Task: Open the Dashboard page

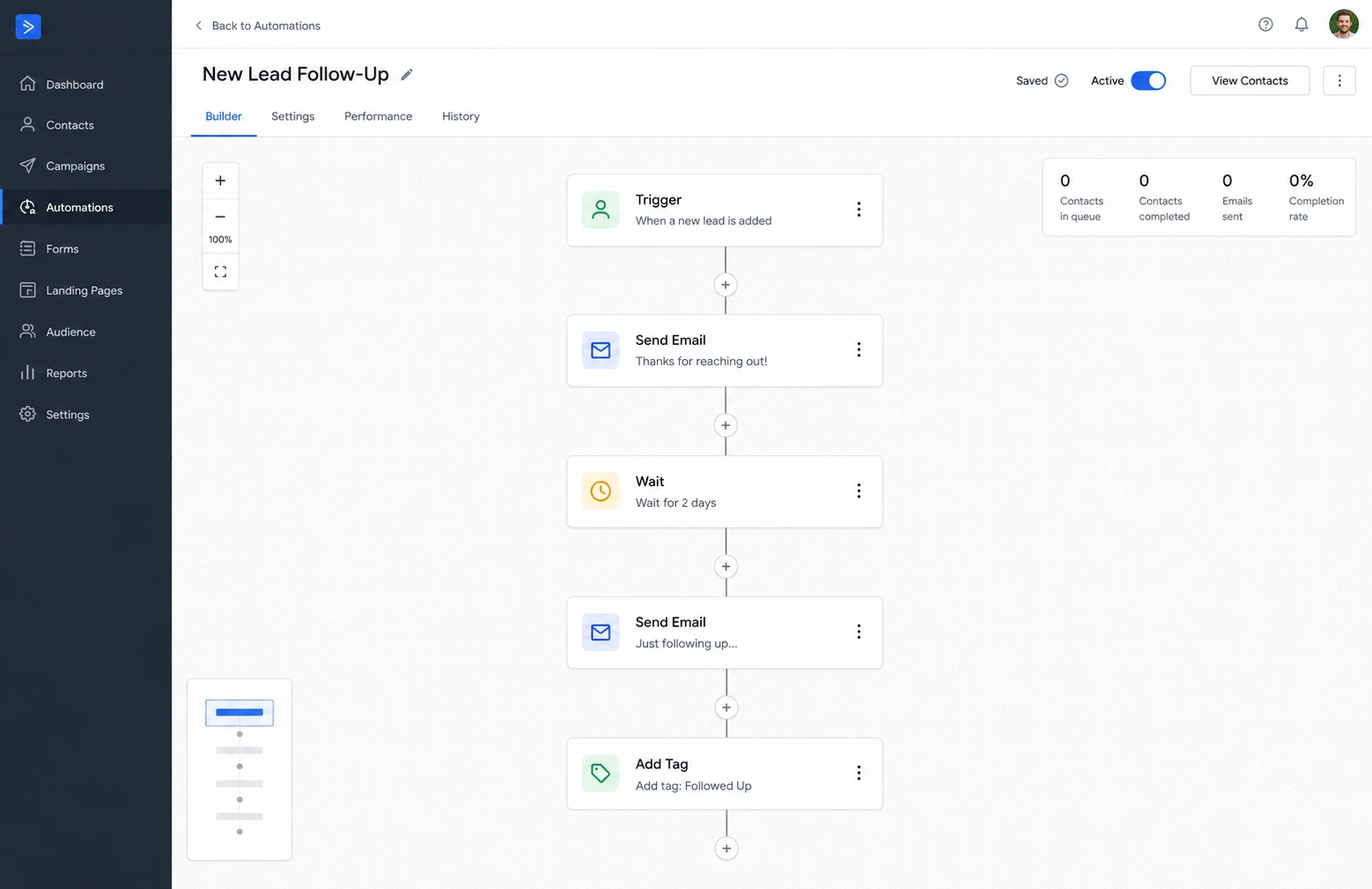Action: point(85,84)
